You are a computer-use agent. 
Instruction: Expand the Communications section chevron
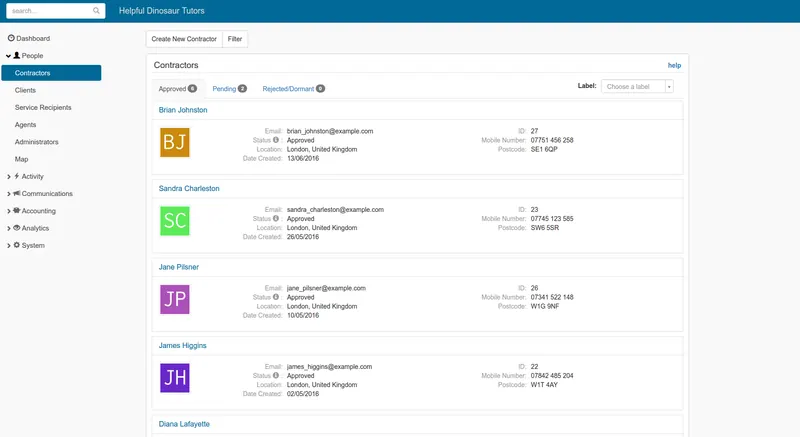[x=9, y=194]
